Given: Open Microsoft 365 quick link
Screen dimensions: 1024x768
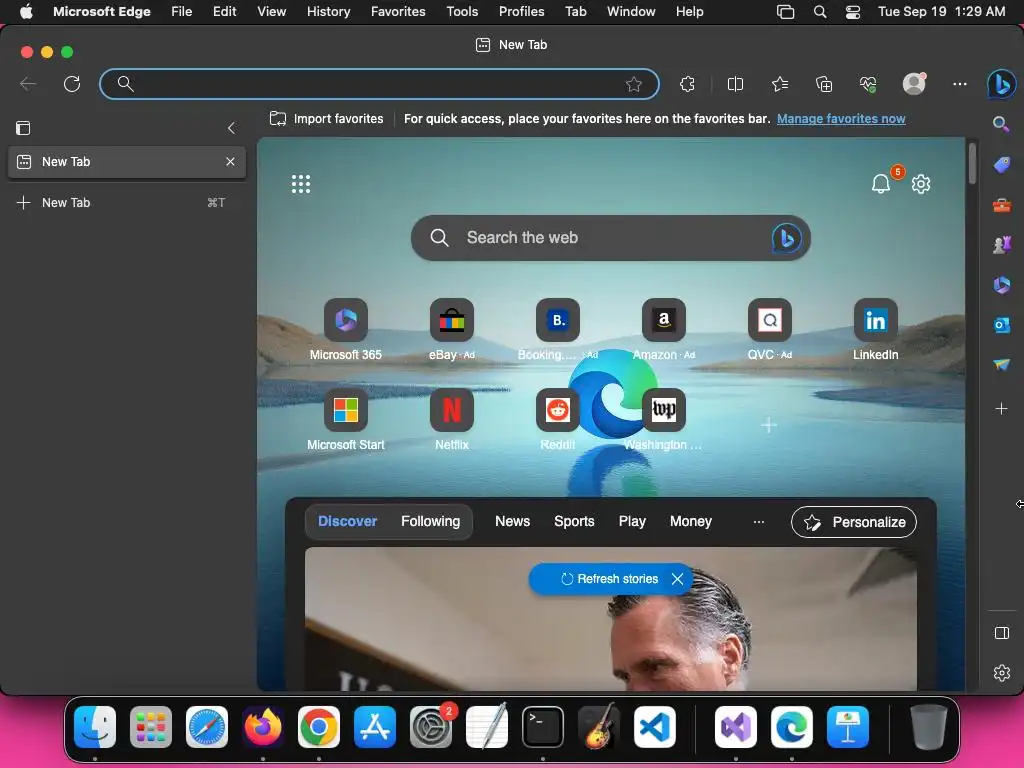Looking at the screenshot, I should (345, 330).
